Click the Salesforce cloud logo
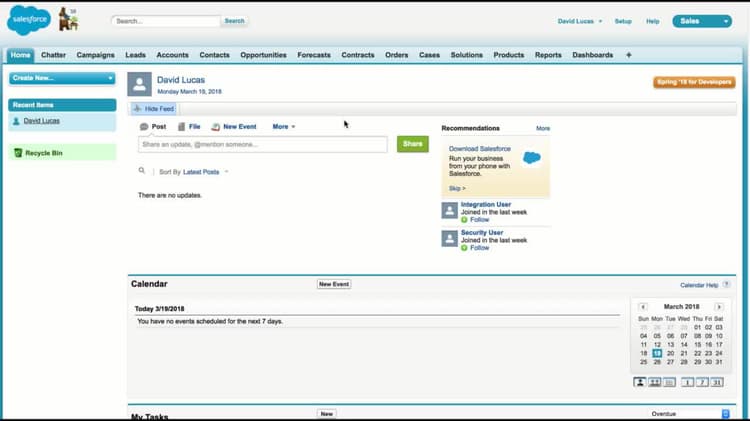The height and width of the screenshot is (421, 750). [x=29, y=20]
